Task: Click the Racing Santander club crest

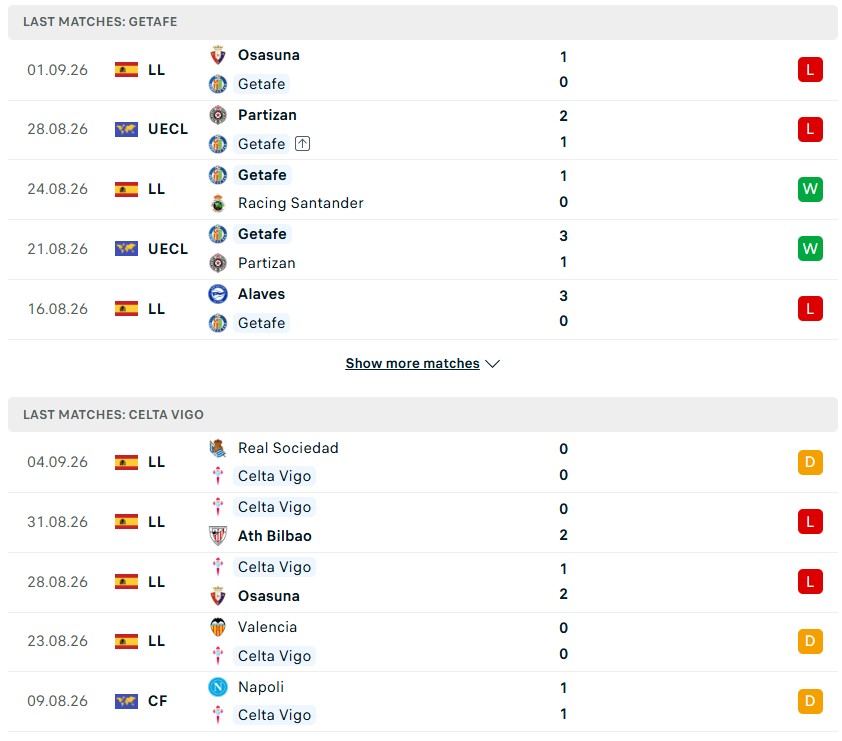Action: point(217,203)
